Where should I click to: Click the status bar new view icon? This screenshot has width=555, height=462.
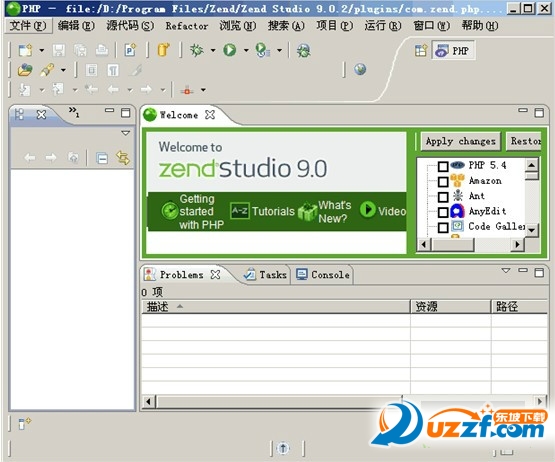(24, 423)
